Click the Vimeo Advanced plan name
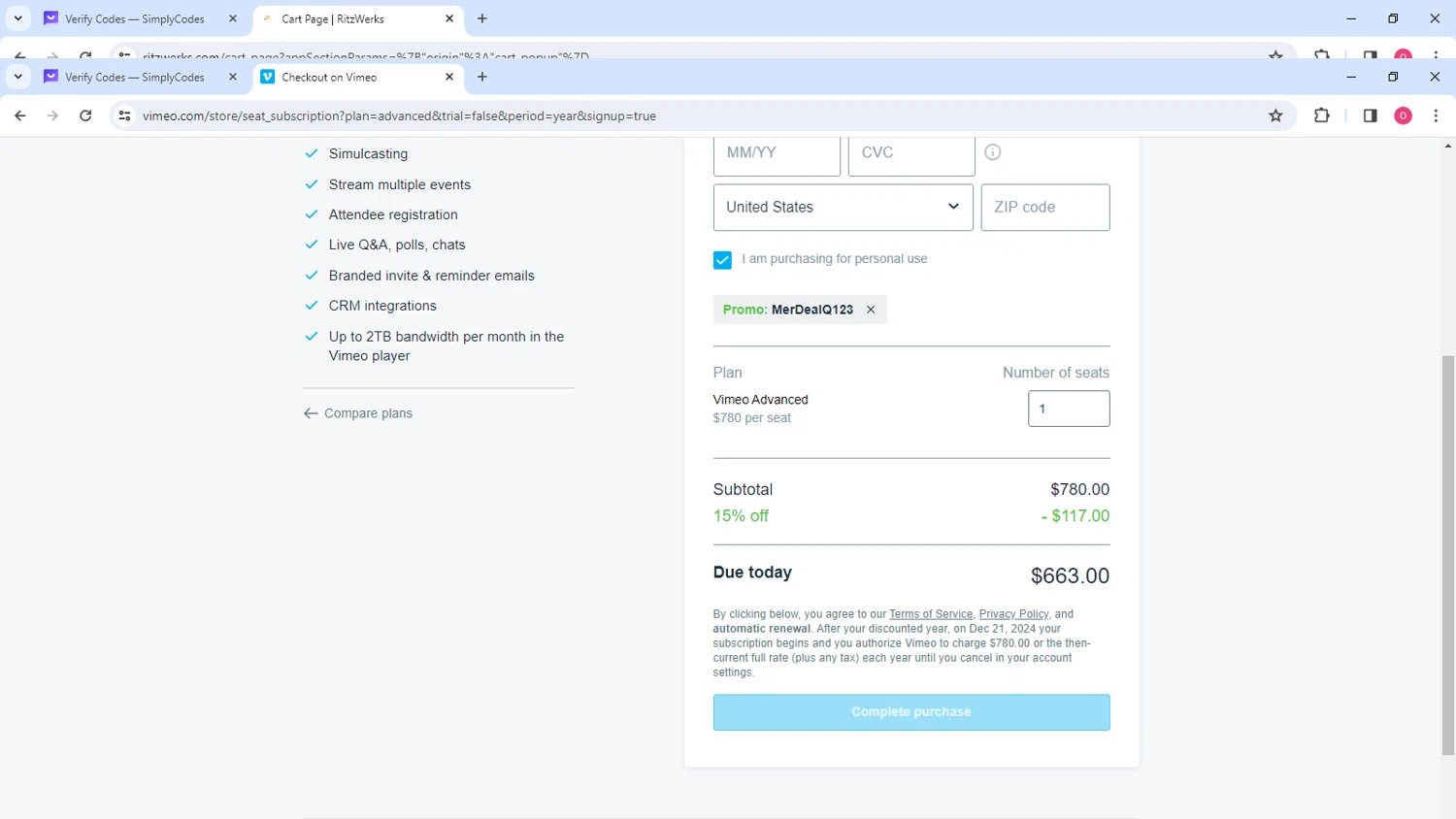This screenshot has width=1456, height=819. (760, 400)
